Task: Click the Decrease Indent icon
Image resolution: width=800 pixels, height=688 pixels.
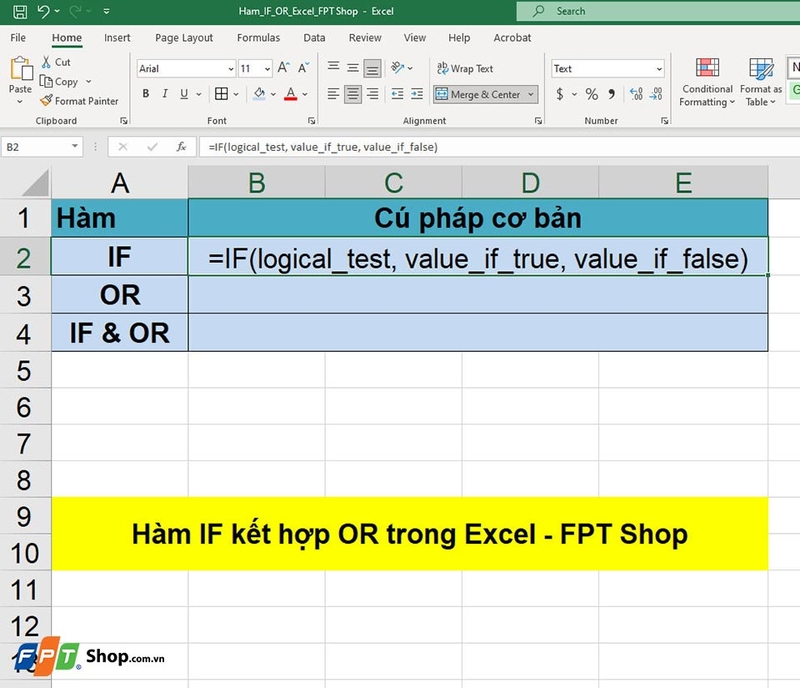Action: pyautogui.click(x=397, y=93)
